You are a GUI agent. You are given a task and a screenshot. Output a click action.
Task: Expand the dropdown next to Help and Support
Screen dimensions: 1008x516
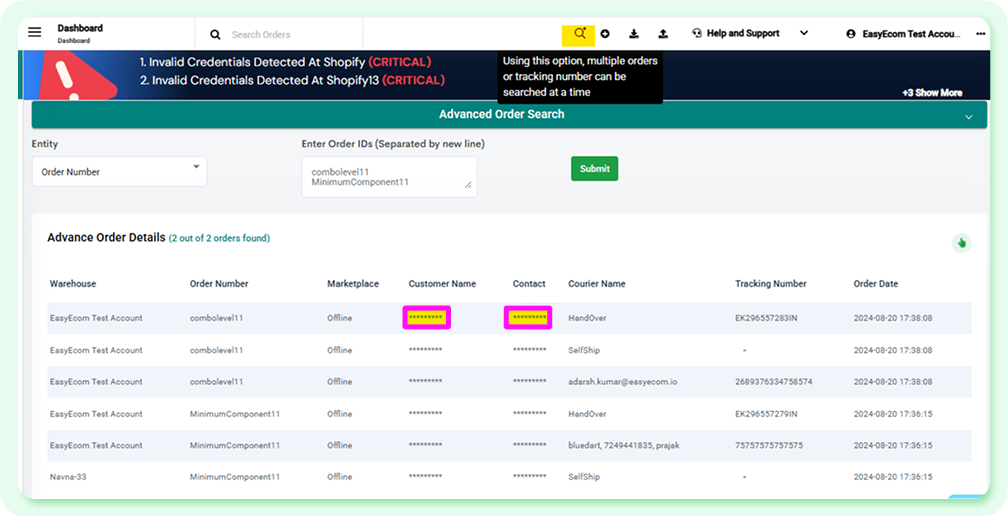pyautogui.click(x=804, y=33)
